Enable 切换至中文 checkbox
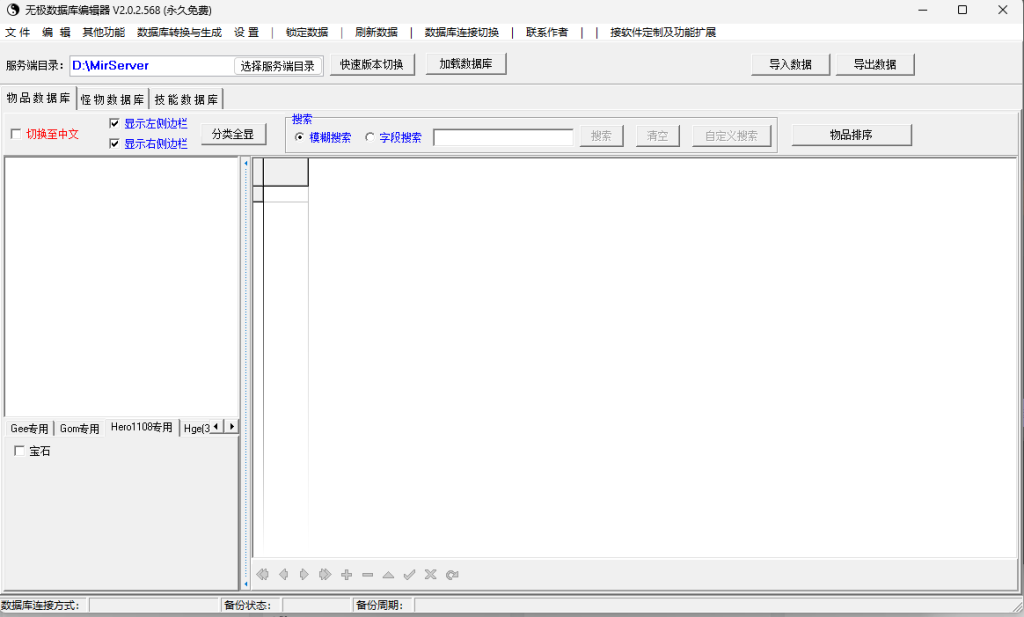This screenshot has width=1024, height=617. click(15, 132)
